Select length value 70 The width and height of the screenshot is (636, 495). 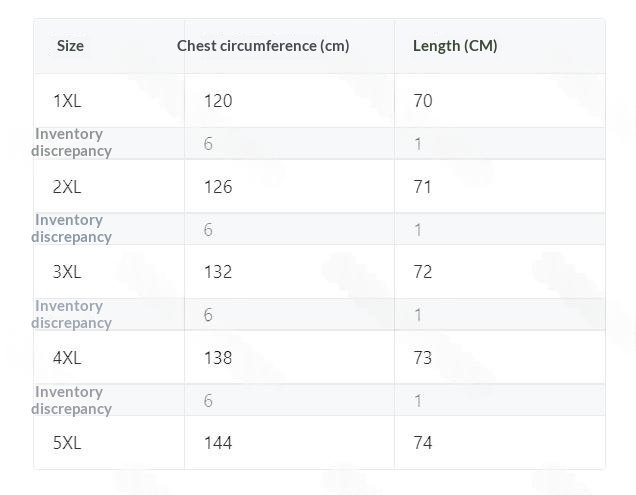tap(423, 101)
